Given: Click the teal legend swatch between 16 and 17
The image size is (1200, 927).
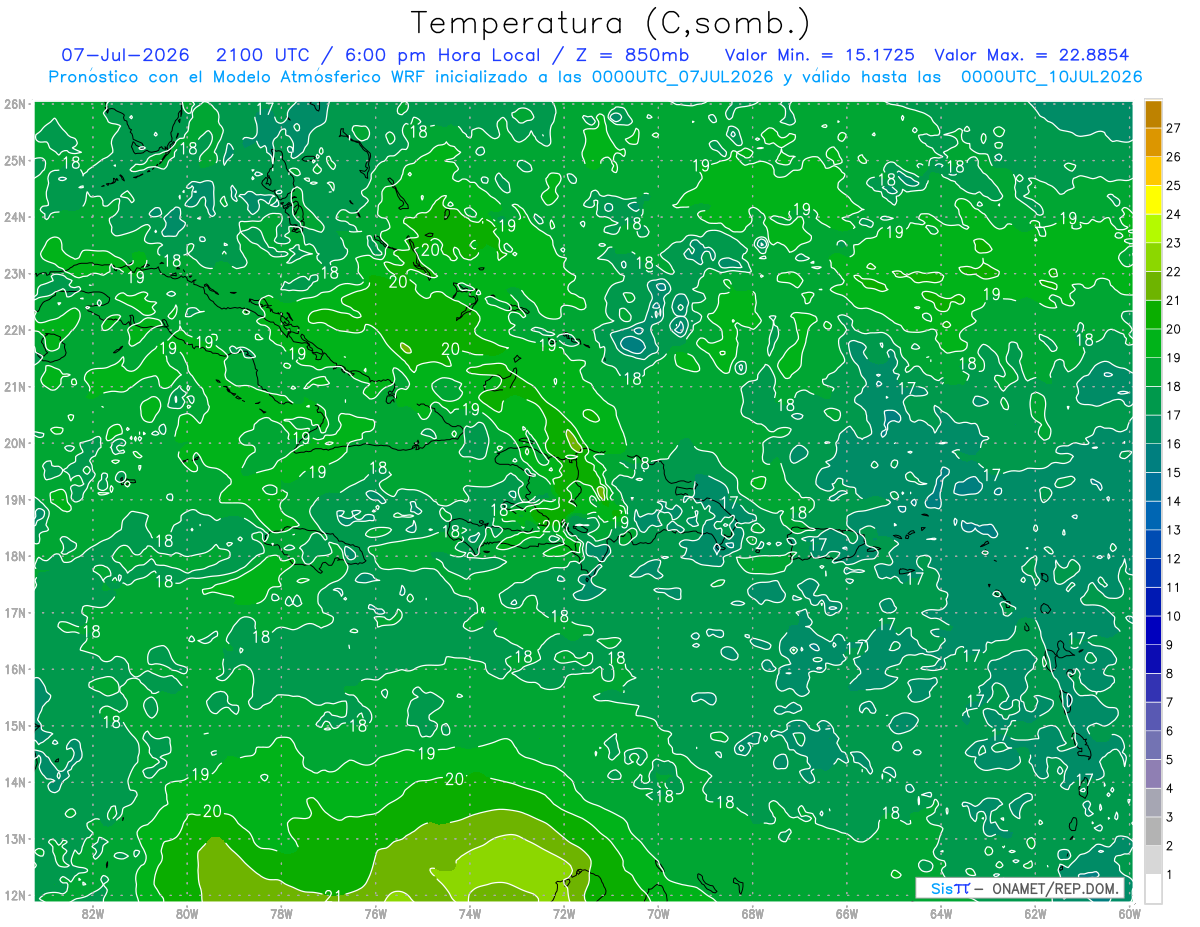Looking at the screenshot, I should 1153,429.
